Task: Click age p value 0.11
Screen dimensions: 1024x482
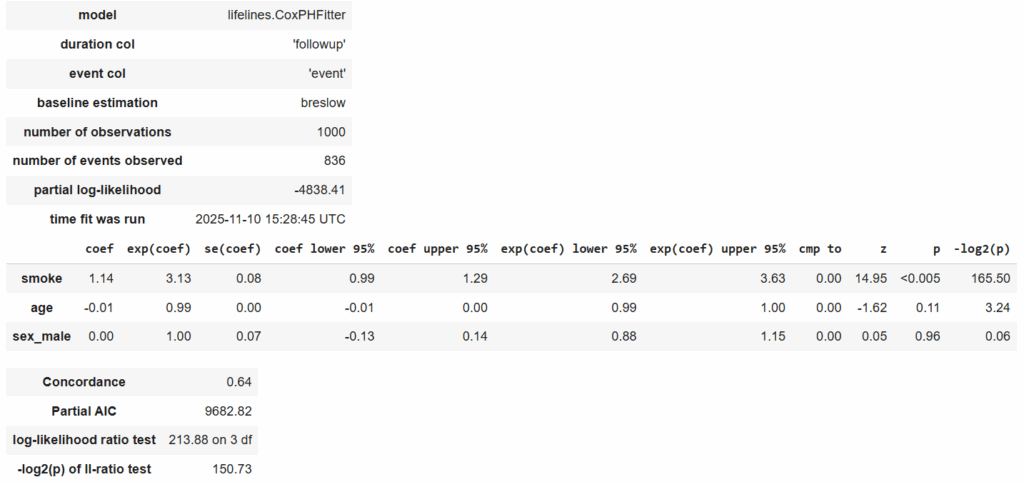Action: point(929,308)
